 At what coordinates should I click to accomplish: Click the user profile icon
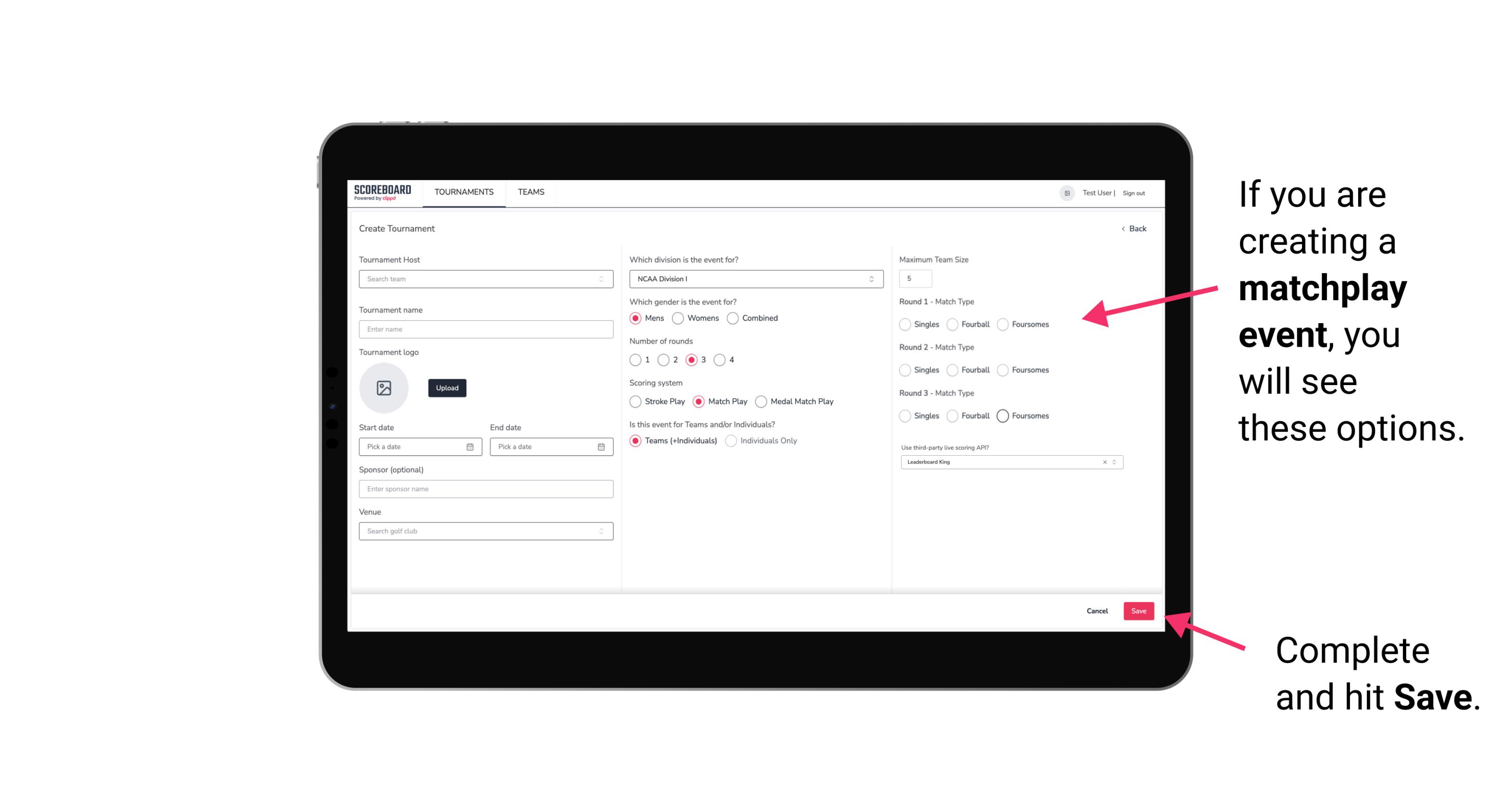pos(1065,192)
